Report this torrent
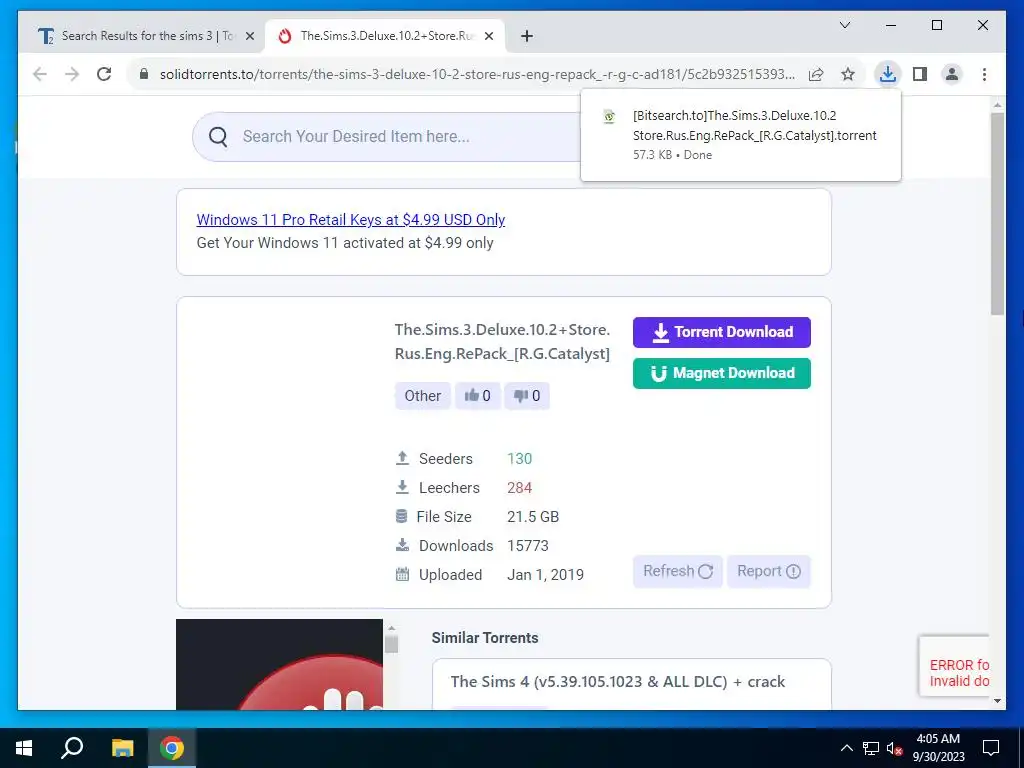 (x=769, y=571)
